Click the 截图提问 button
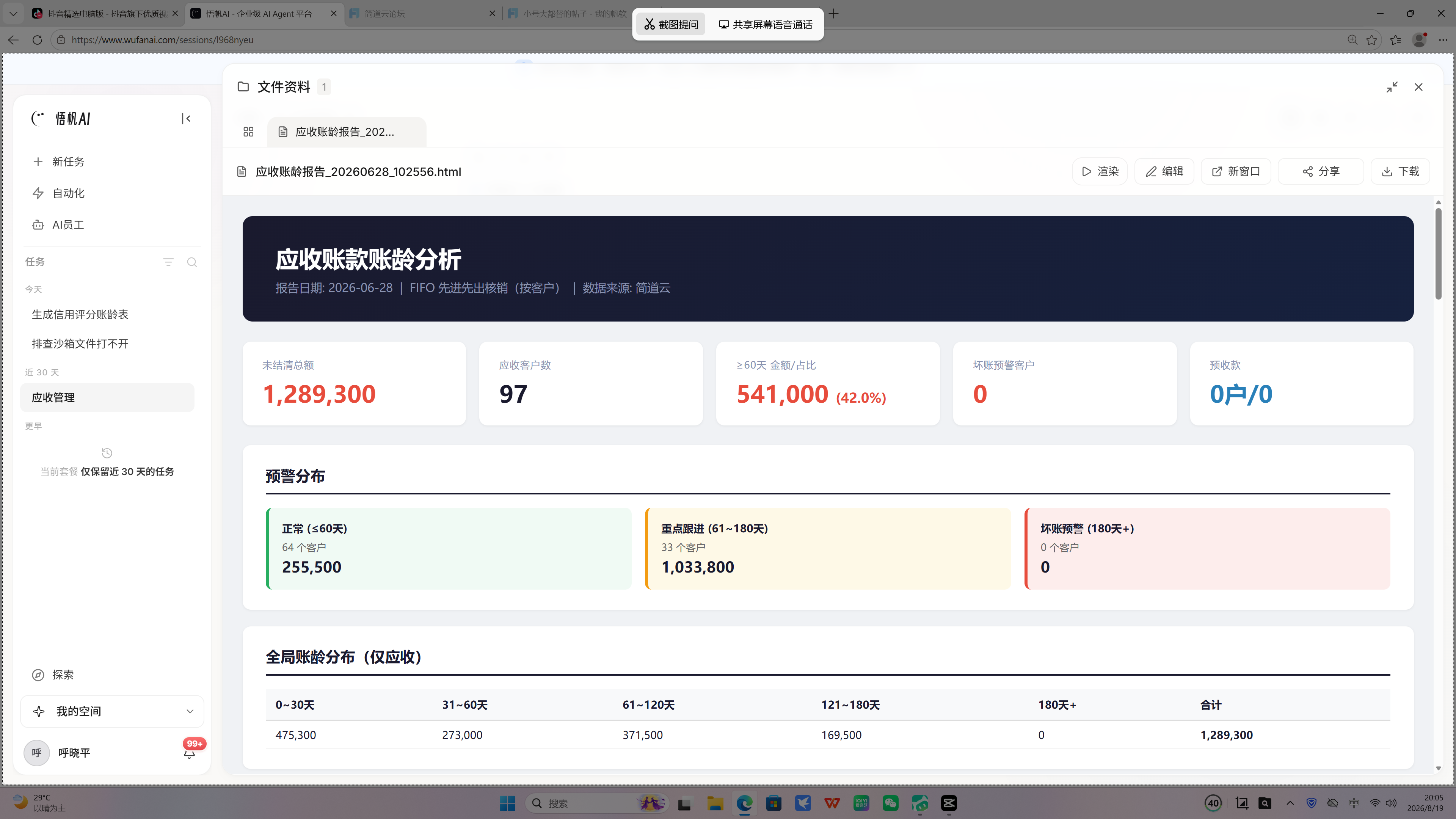The height and width of the screenshot is (819, 1456). (x=672, y=24)
